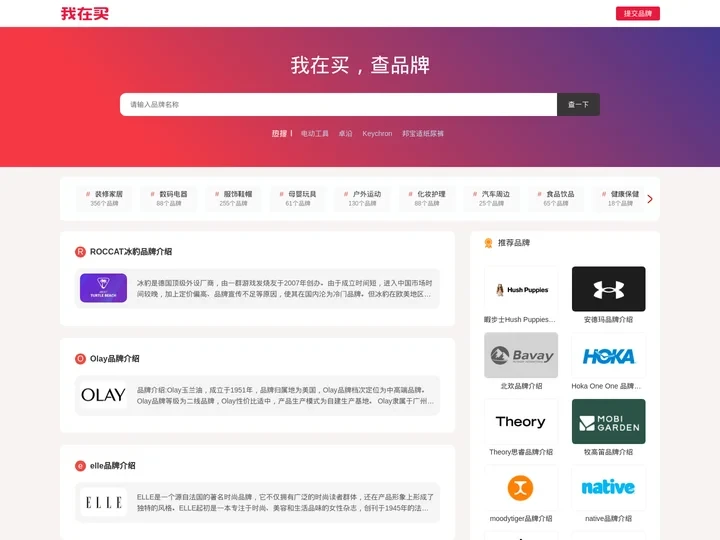Click the 提交品牌 button
This screenshot has height=540, width=720.
point(637,14)
